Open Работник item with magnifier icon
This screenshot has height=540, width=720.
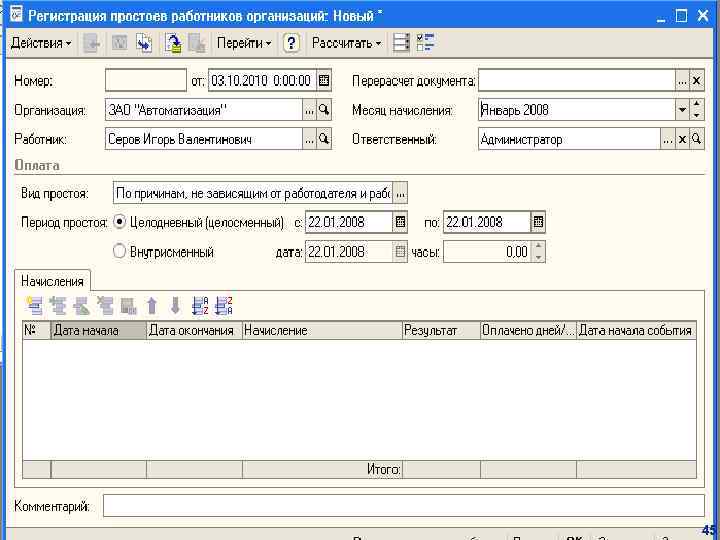(x=324, y=139)
